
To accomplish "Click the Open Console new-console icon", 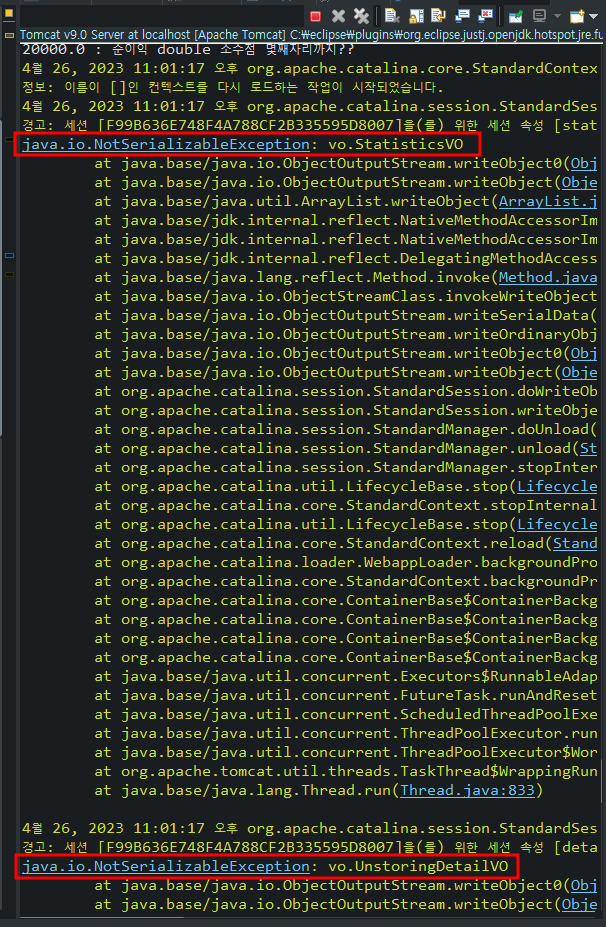I will (x=576, y=16).
